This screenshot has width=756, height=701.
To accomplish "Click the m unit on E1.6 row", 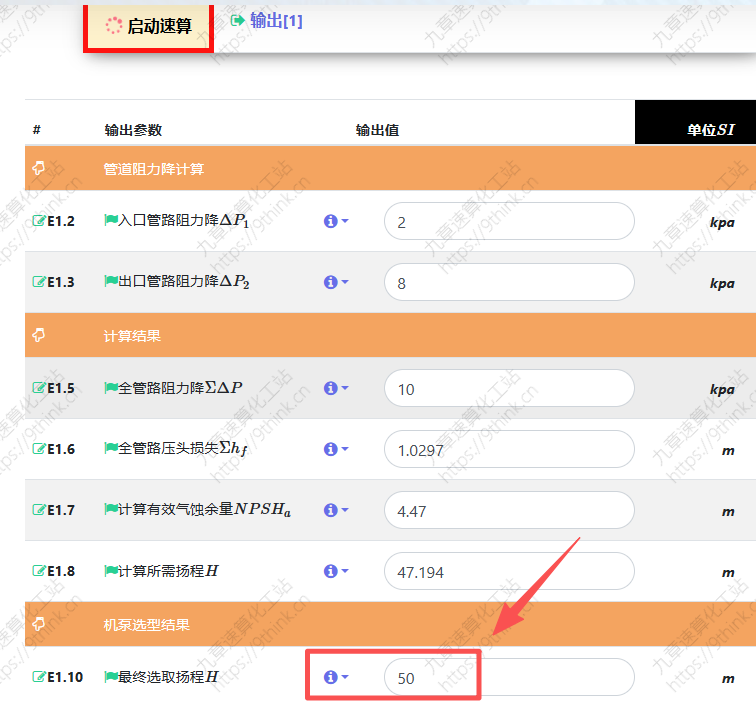I will (728, 451).
